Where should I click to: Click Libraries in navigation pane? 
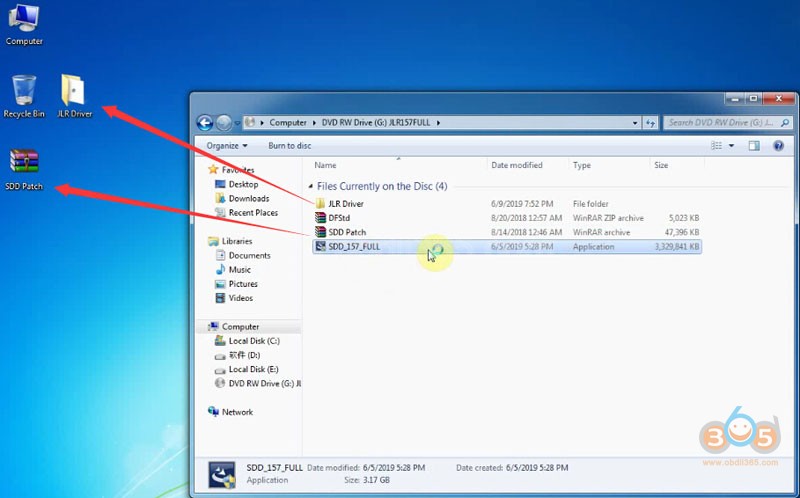237,241
